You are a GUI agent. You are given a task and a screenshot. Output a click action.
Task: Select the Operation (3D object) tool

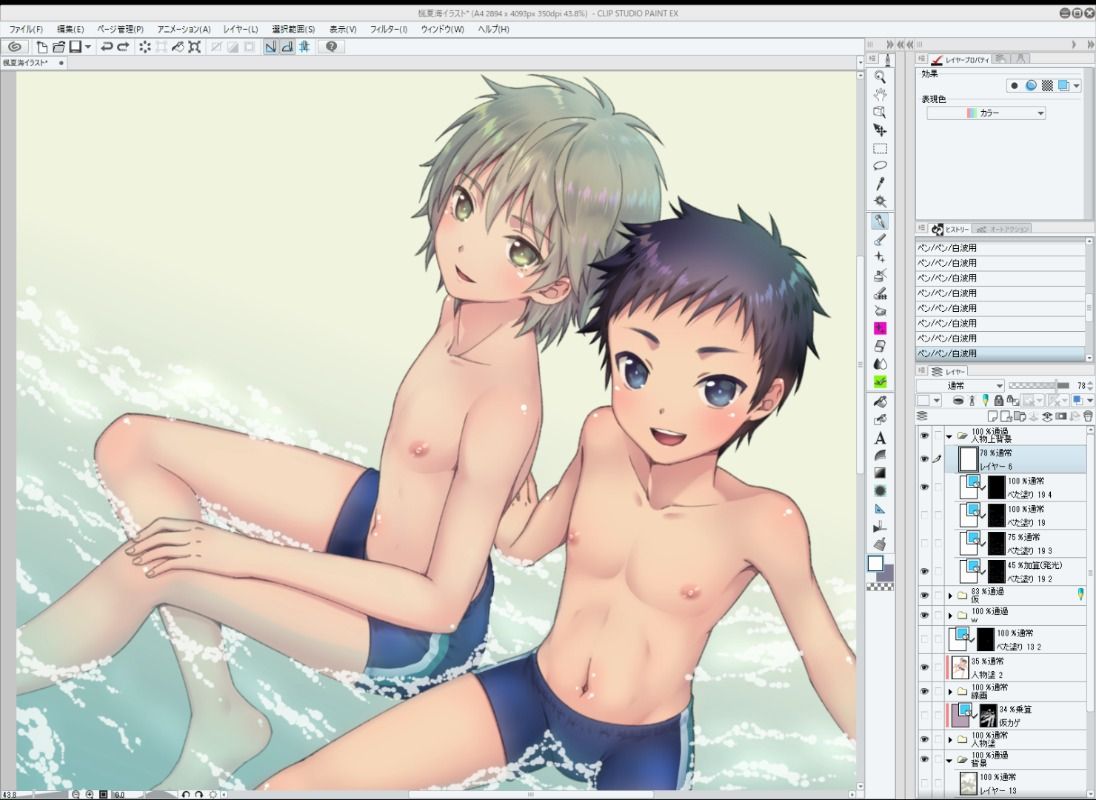coord(880,112)
